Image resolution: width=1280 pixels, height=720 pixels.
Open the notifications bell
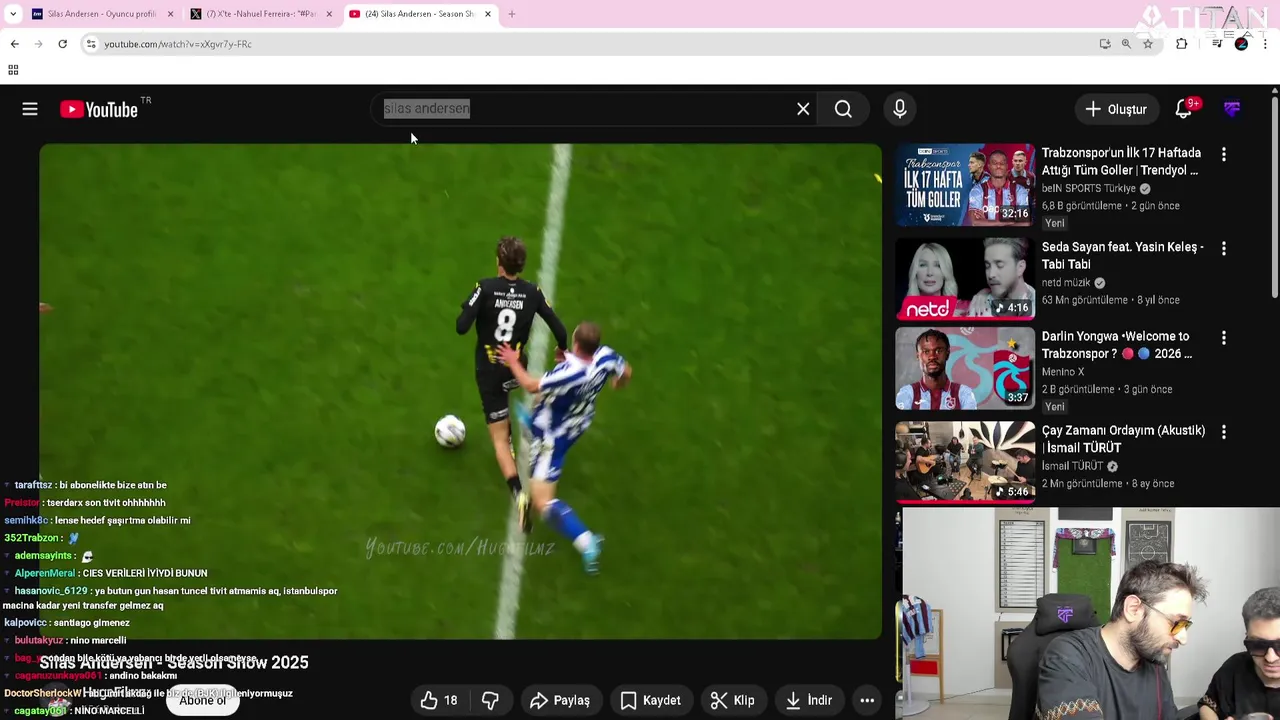coord(1184,109)
